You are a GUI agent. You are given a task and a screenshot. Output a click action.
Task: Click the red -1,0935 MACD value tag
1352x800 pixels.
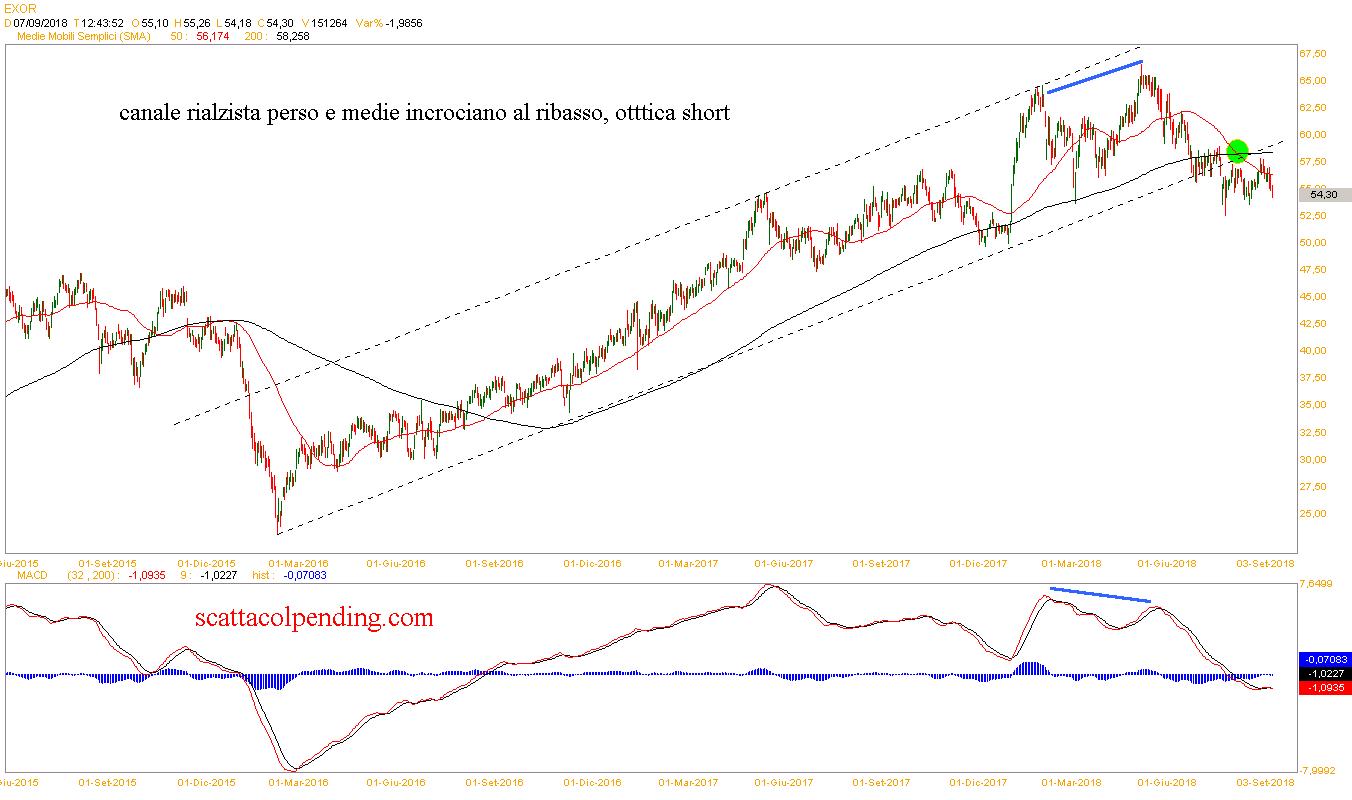[1325, 688]
